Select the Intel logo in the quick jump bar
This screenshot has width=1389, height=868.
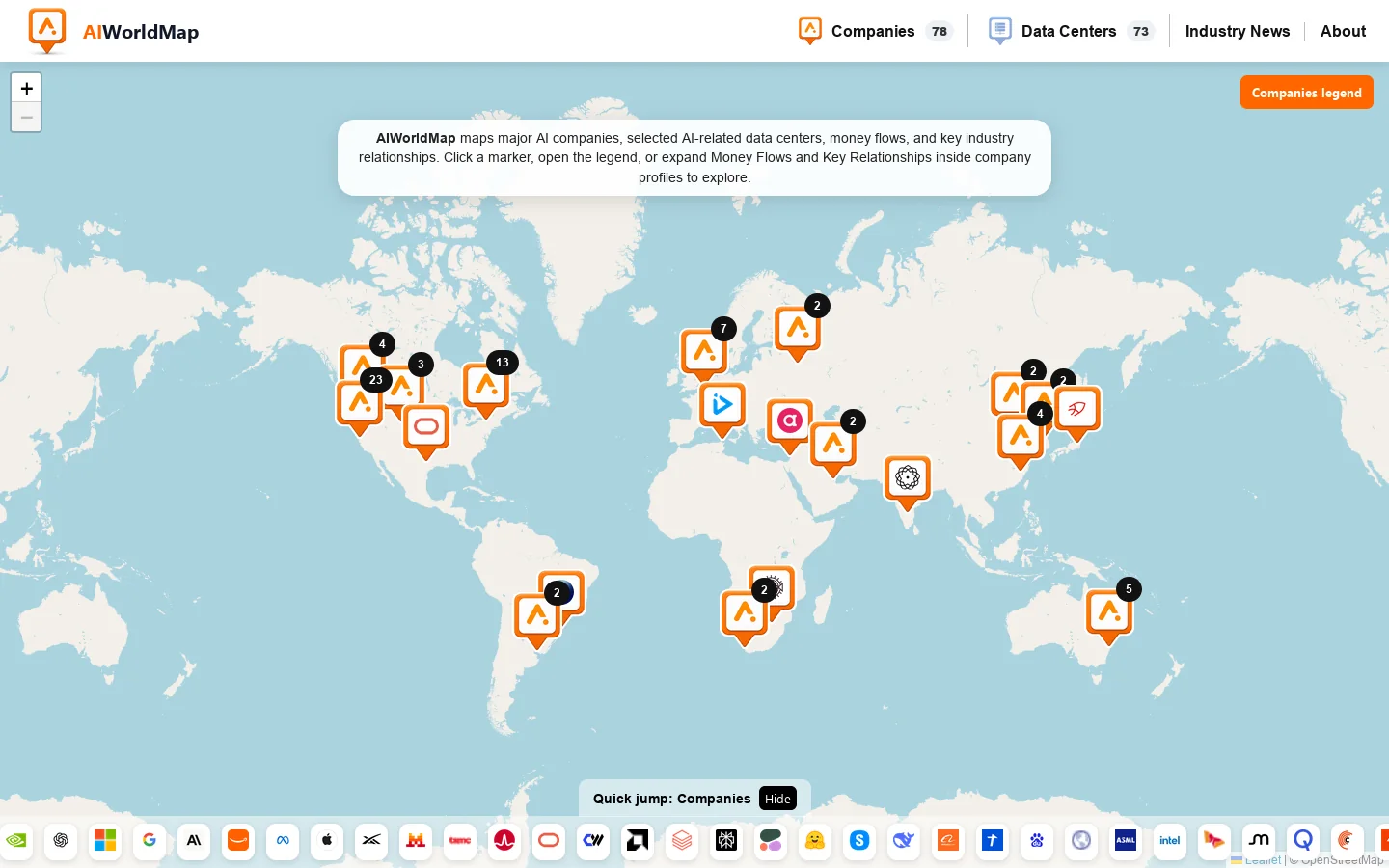click(x=1170, y=840)
